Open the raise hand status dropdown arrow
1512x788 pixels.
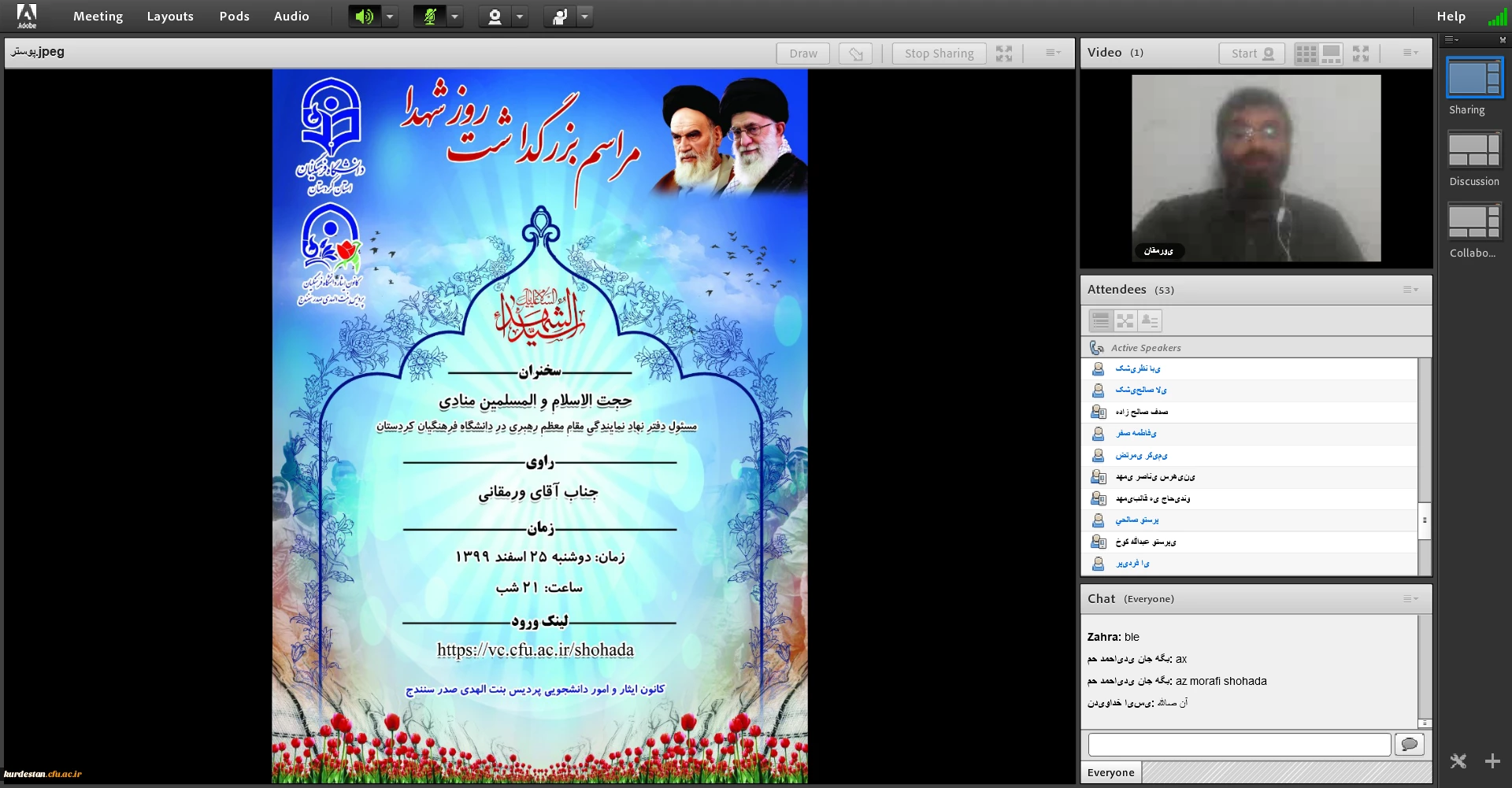coord(584,17)
